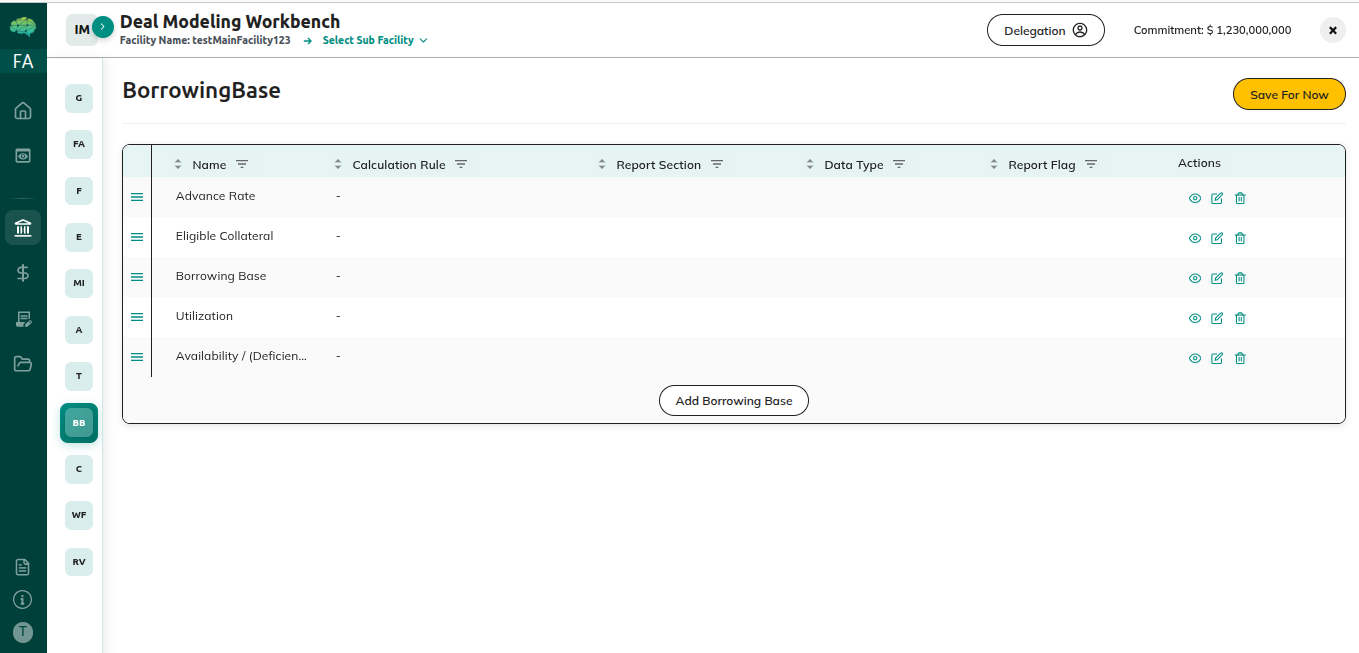The image size is (1359, 653).
Task: Switch to the C section tab
Action: (x=79, y=469)
